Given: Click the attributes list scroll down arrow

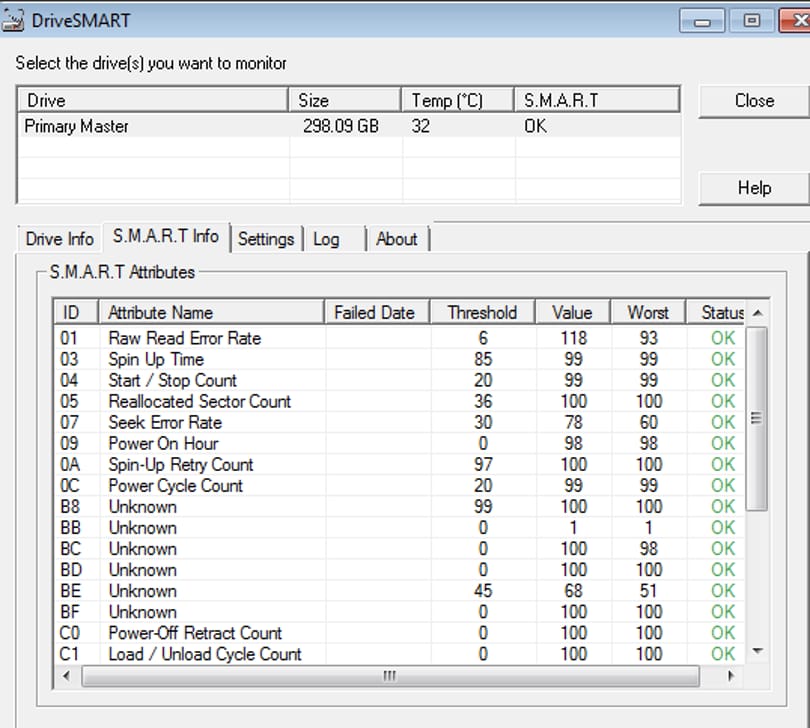Looking at the screenshot, I should (x=757, y=651).
